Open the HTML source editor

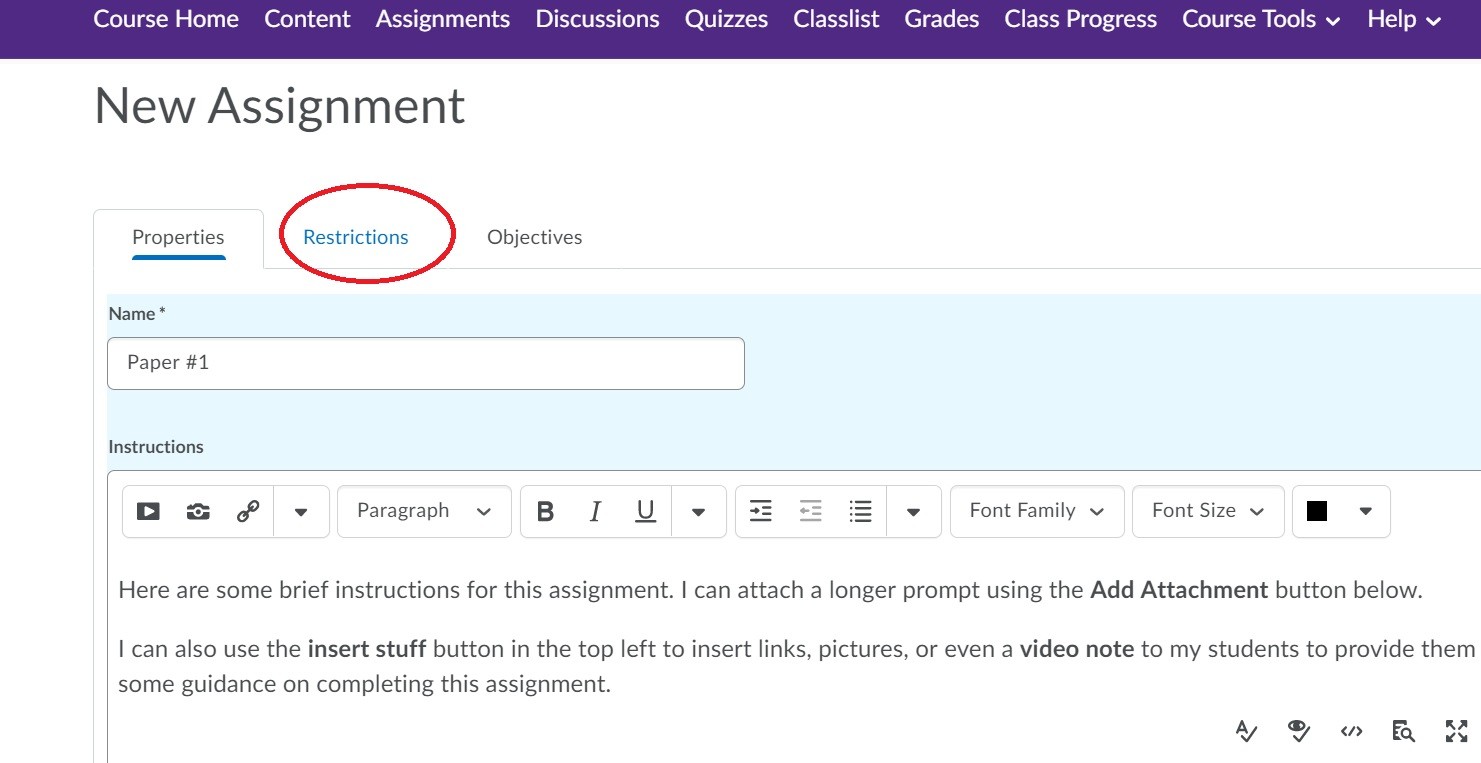click(1350, 731)
